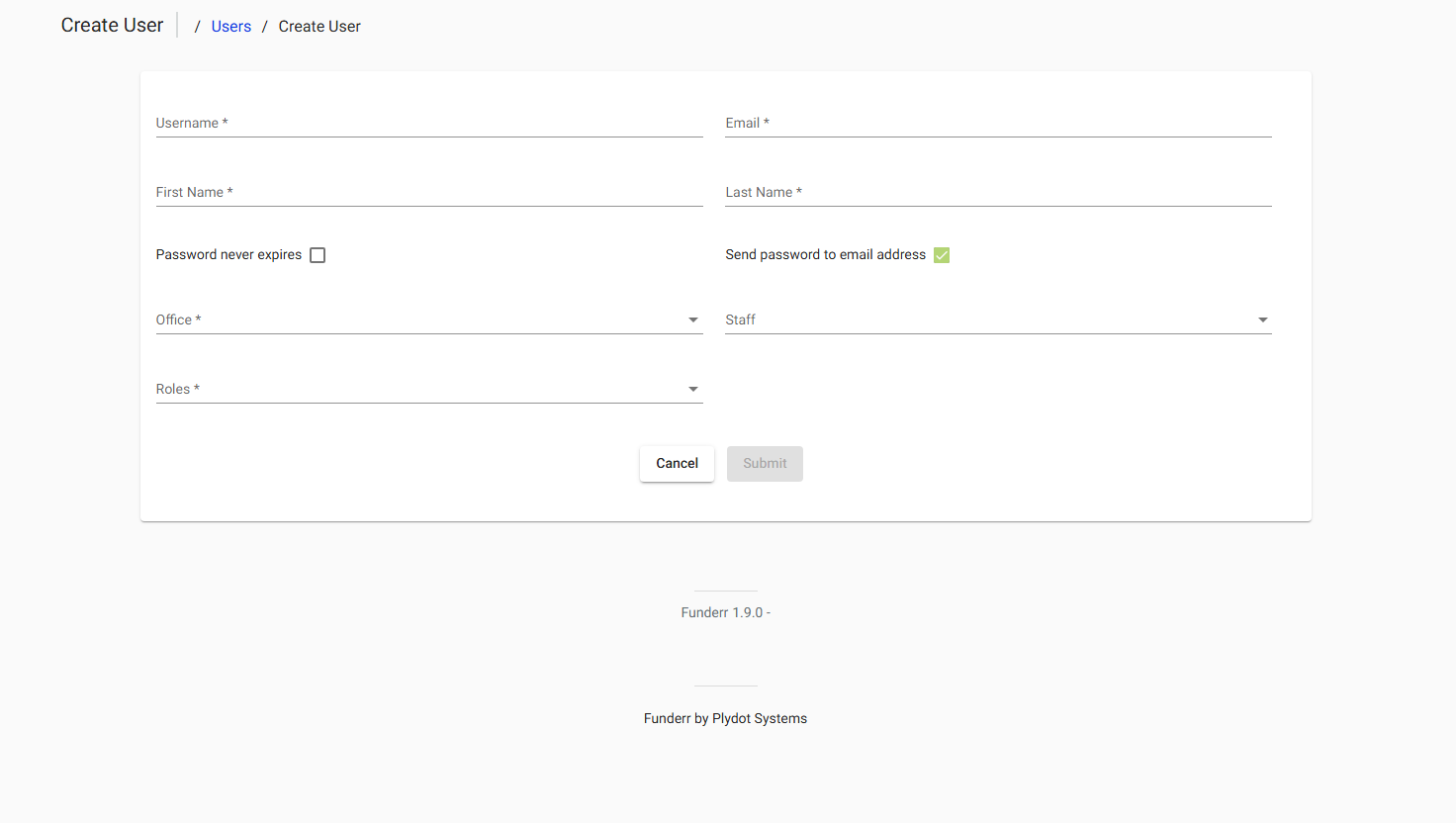Screen dimensions: 1456x823
Task: Click the Create User page title
Action: click(x=112, y=24)
